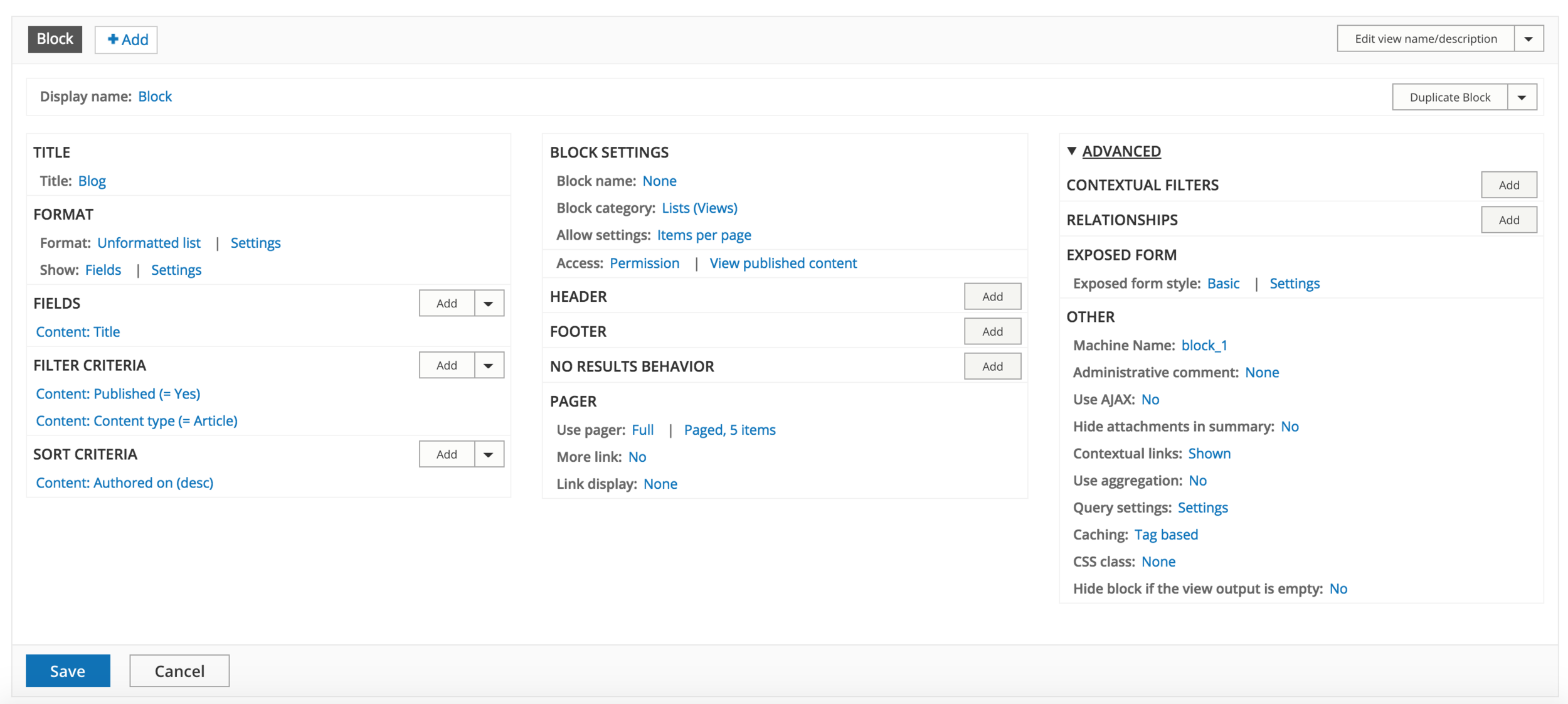The width and height of the screenshot is (1568, 704).
Task: Open dropdown arrow beside Edit view name/description
Action: [1528, 39]
